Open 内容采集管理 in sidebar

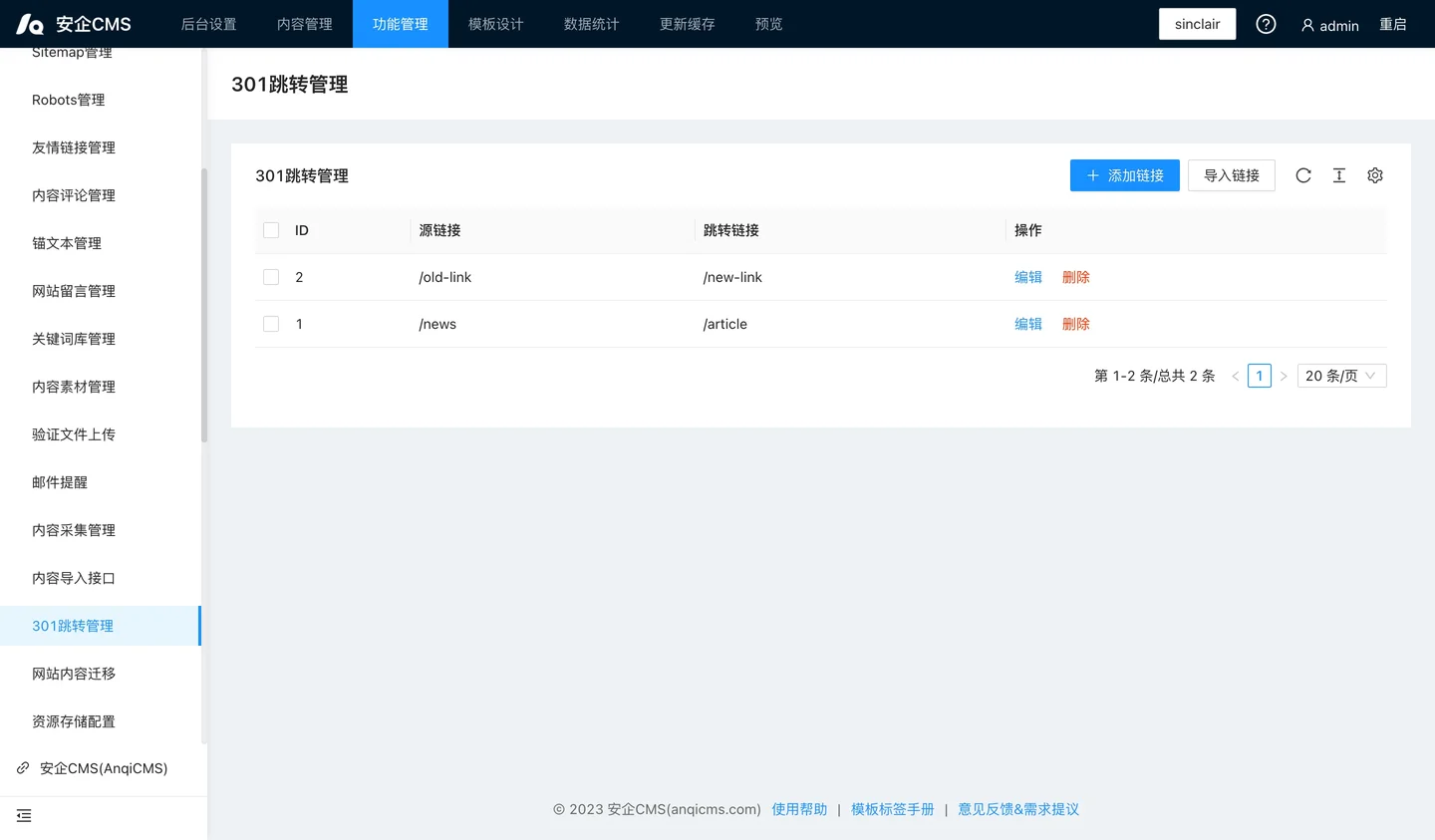point(100,530)
